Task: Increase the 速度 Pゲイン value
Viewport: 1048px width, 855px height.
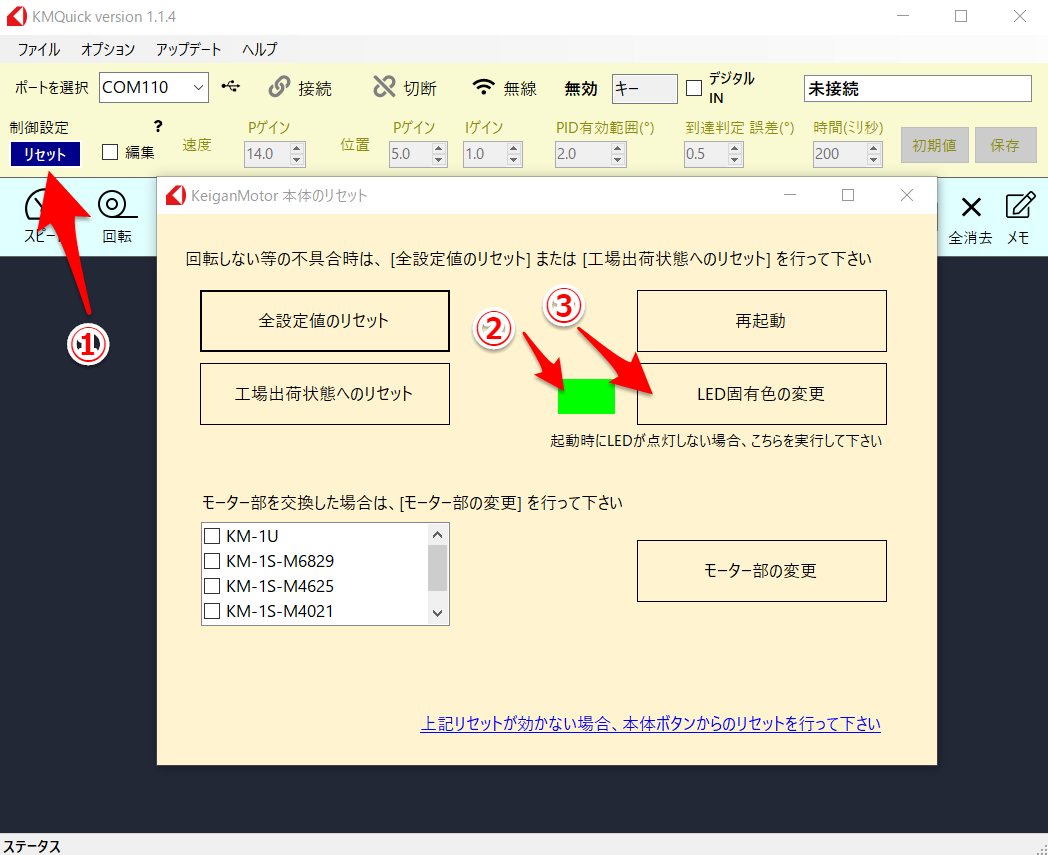Action: pyautogui.click(x=297, y=148)
